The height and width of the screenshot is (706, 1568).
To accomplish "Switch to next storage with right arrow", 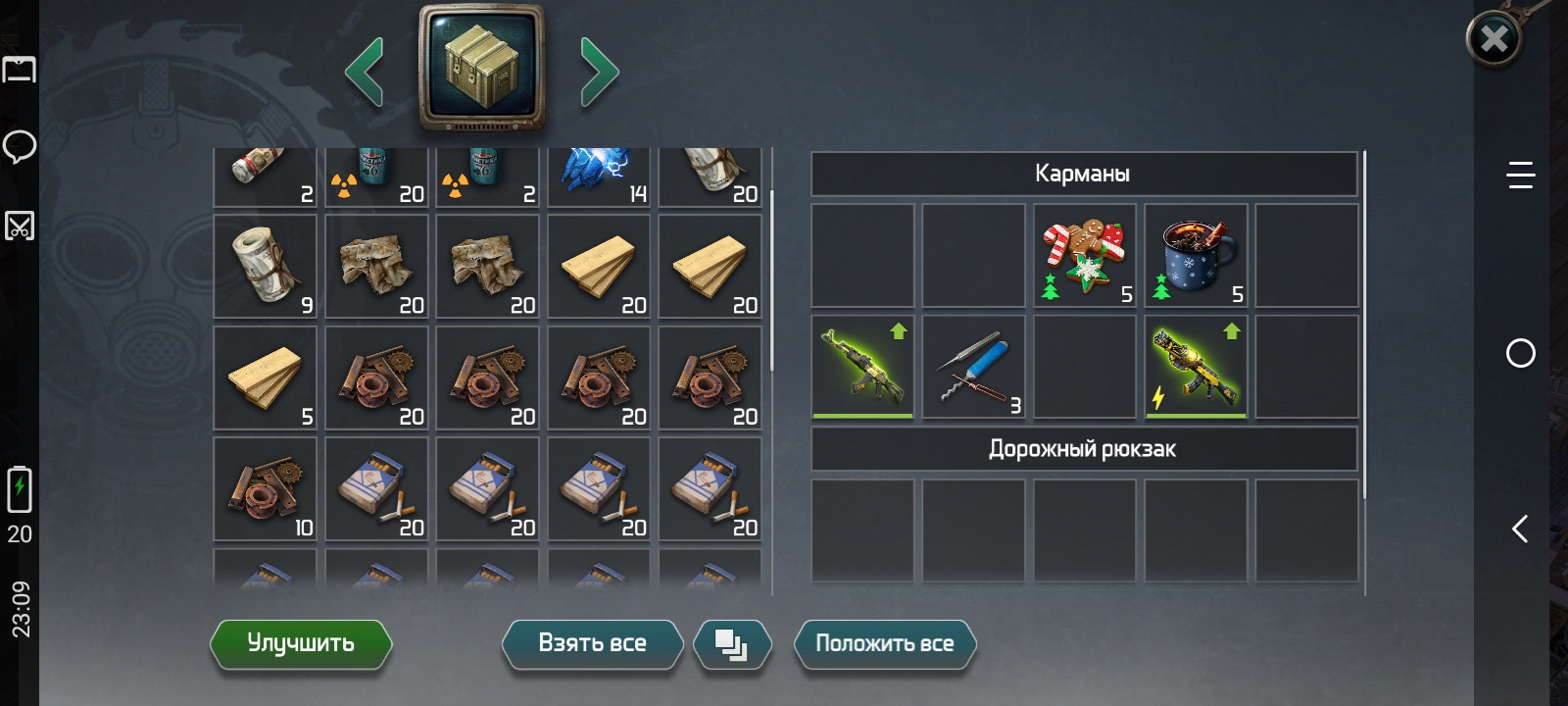I will 599,72.
